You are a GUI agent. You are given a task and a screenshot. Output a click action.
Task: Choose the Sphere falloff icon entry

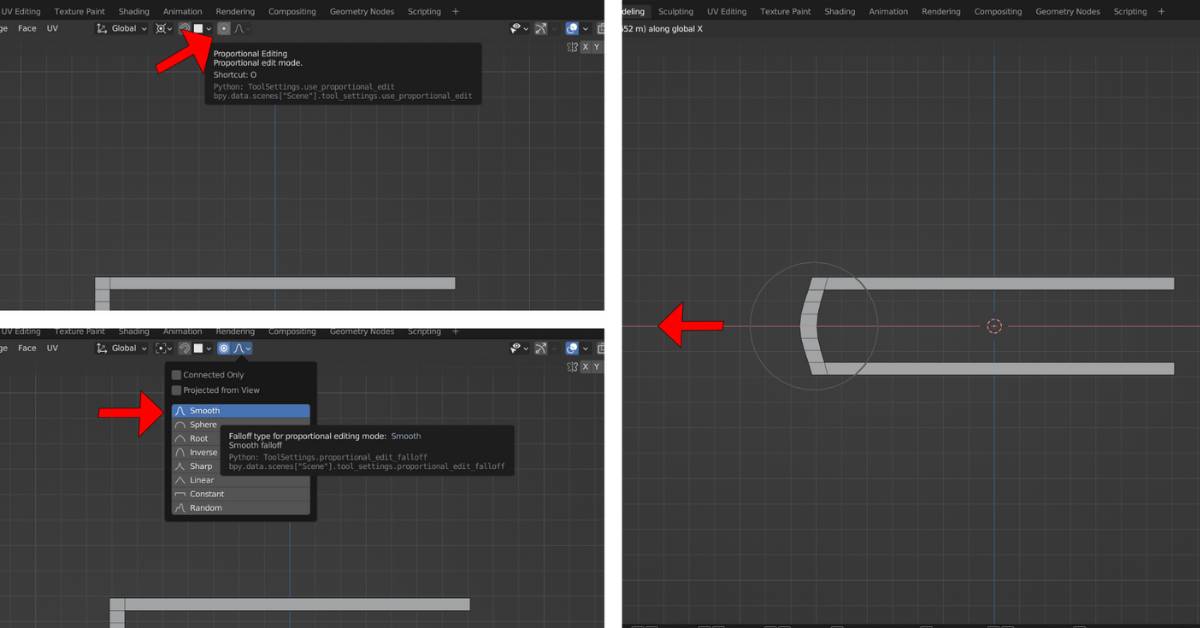tap(203, 425)
